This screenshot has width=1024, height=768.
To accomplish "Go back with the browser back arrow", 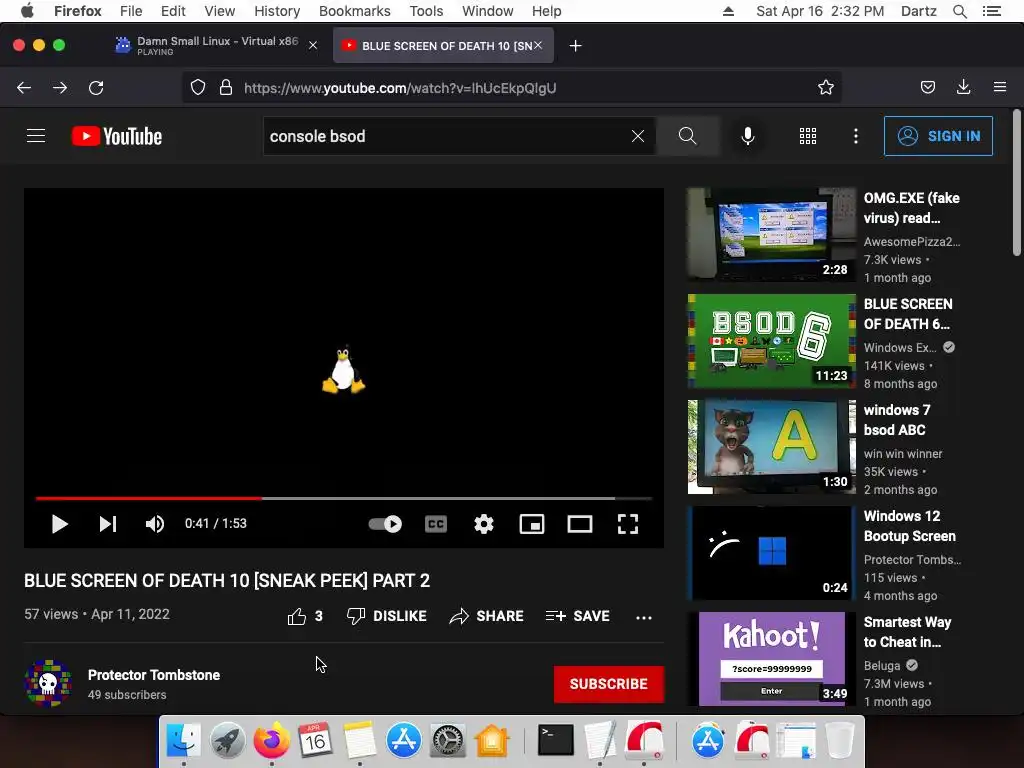I will click(24, 88).
